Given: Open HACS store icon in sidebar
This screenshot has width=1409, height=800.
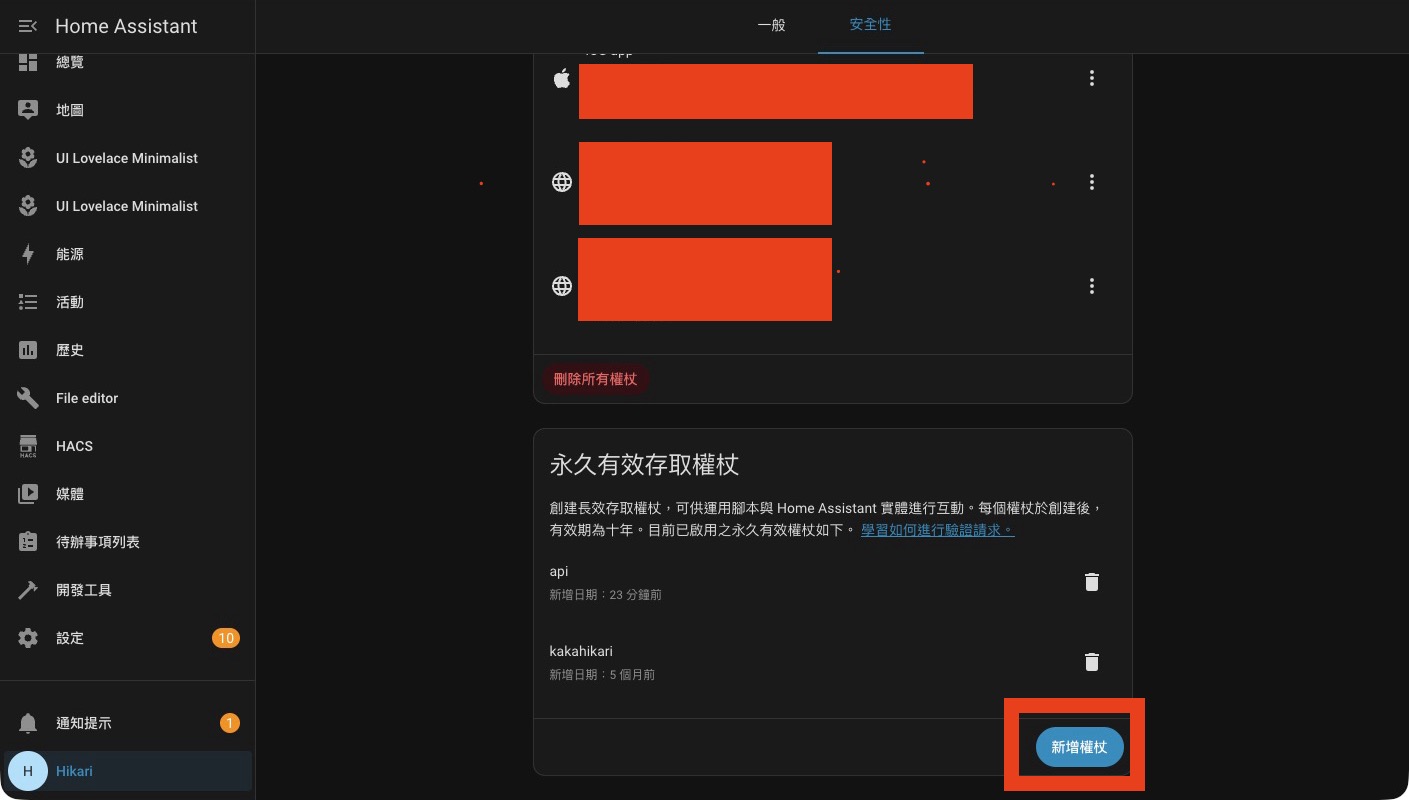Looking at the screenshot, I should (x=28, y=446).
